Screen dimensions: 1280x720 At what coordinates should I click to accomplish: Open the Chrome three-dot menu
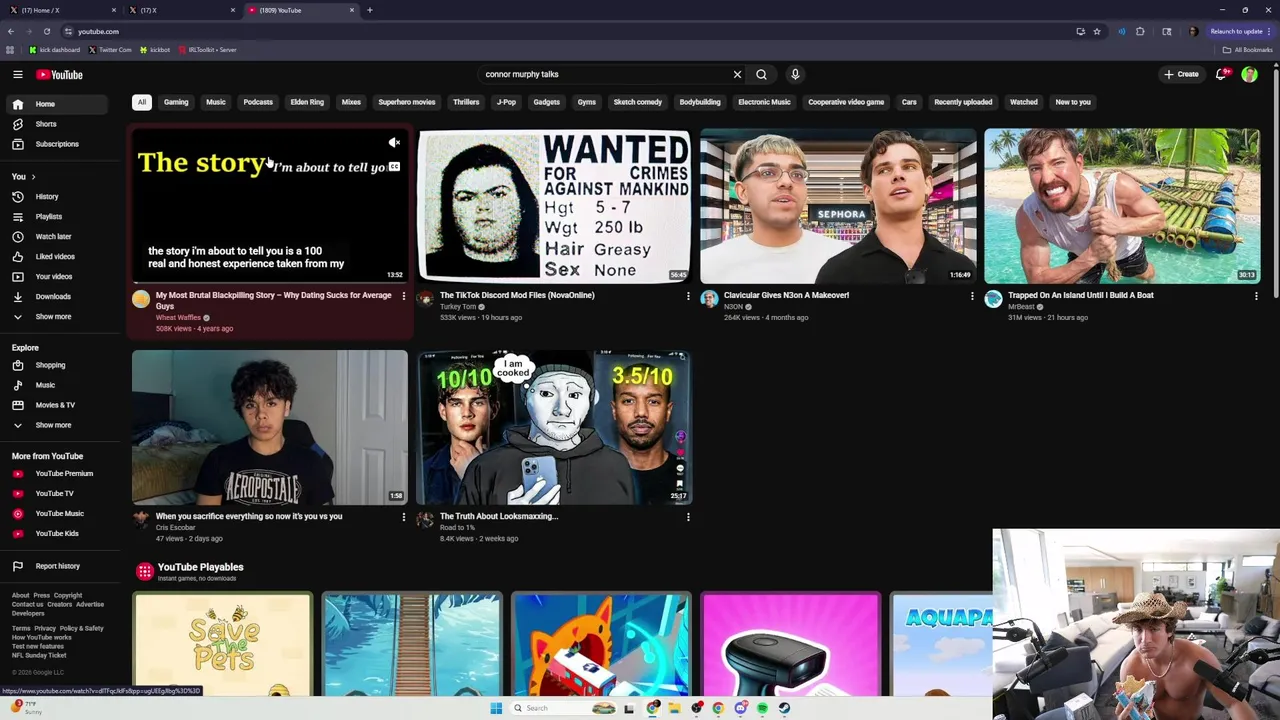(x=1269, y=31)
